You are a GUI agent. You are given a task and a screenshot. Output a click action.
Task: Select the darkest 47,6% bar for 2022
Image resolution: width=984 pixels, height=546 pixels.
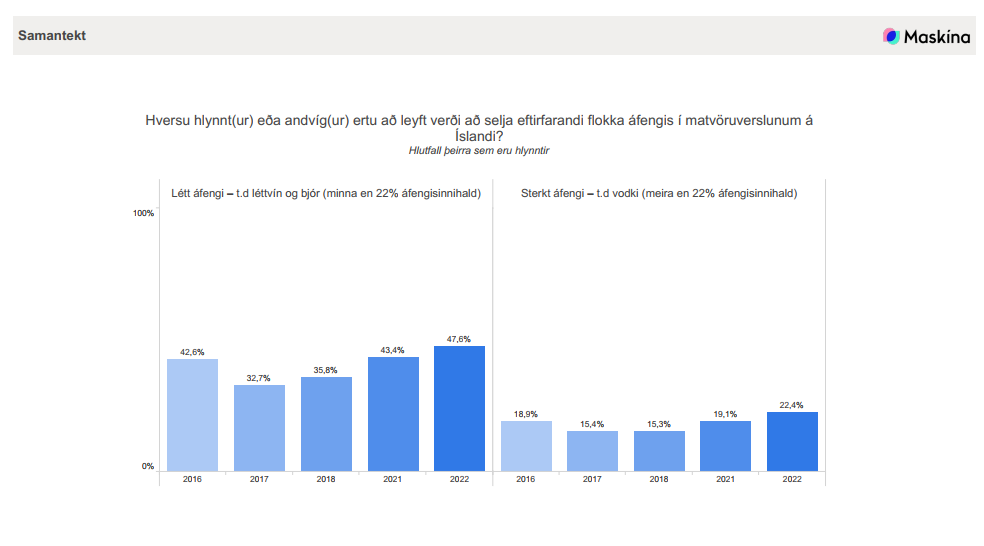(x=459, y=408)
